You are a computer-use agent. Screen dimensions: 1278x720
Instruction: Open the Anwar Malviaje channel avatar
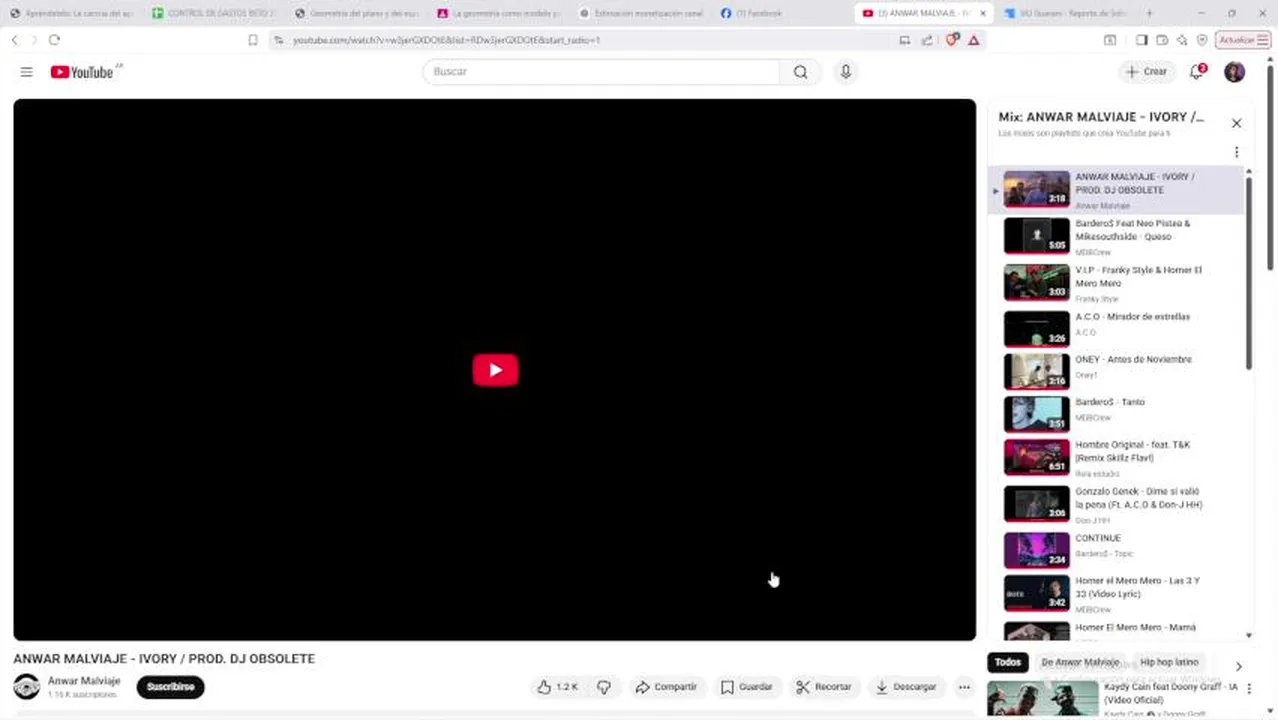(27, 687)
